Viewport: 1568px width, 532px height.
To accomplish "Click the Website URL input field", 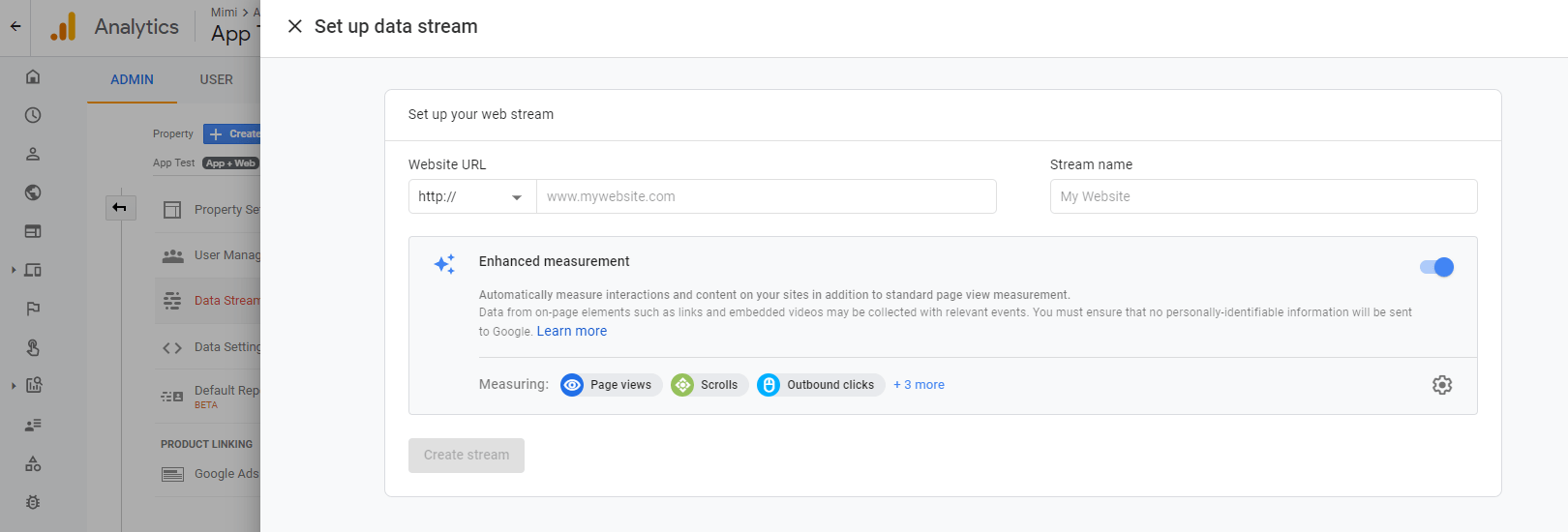I will coord(765,196).
